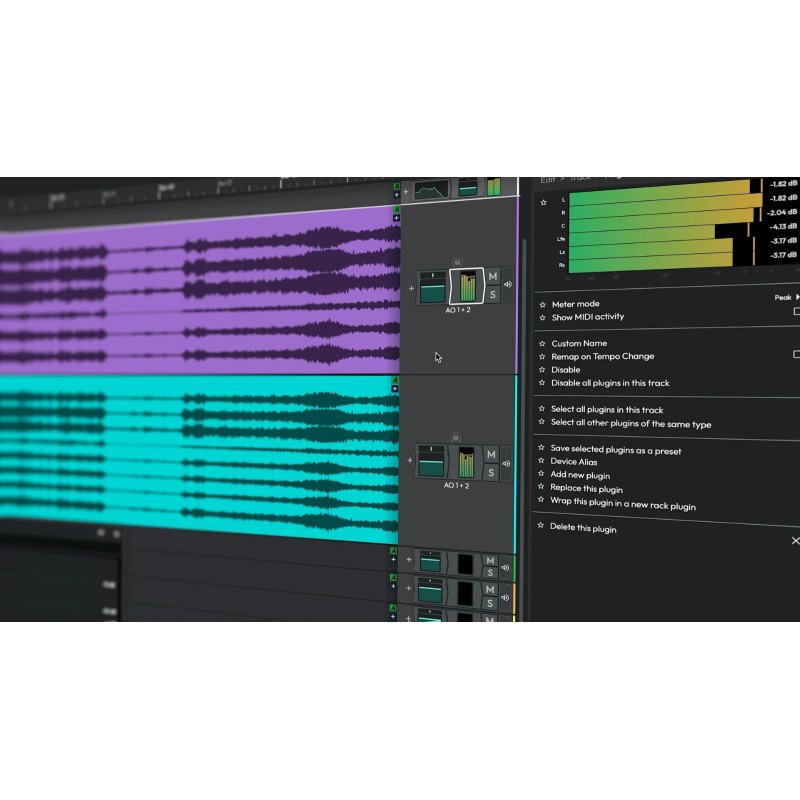Click Delete this plugin
This screenshot has width=800, height=800.
pos(583,528)
